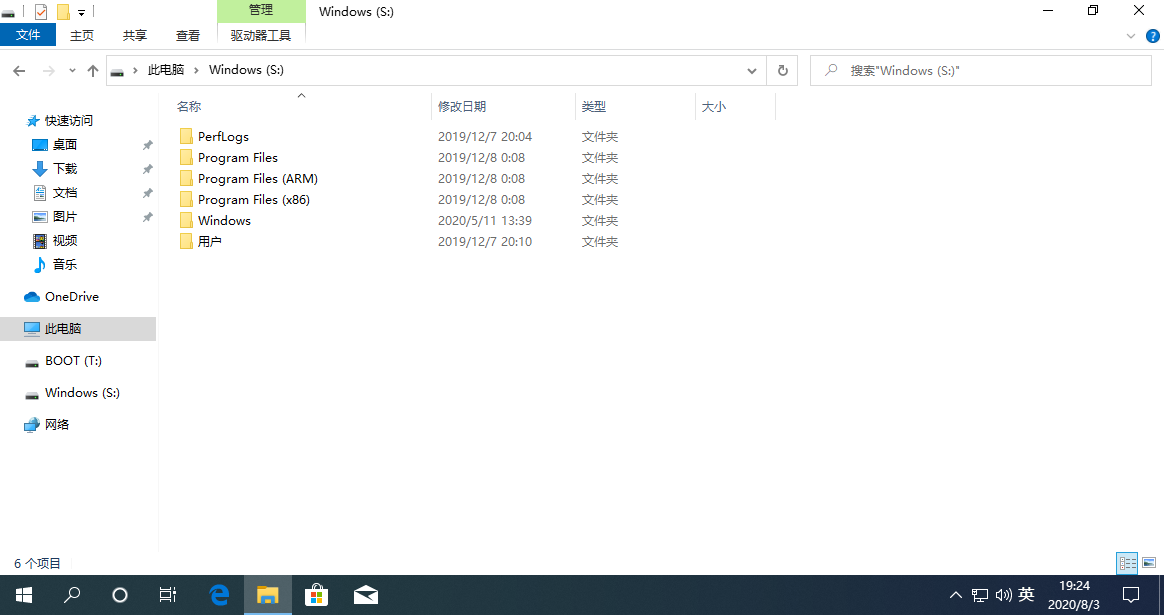Open Task View on the taskbar
1164x615 pixels.
(168, 594)
